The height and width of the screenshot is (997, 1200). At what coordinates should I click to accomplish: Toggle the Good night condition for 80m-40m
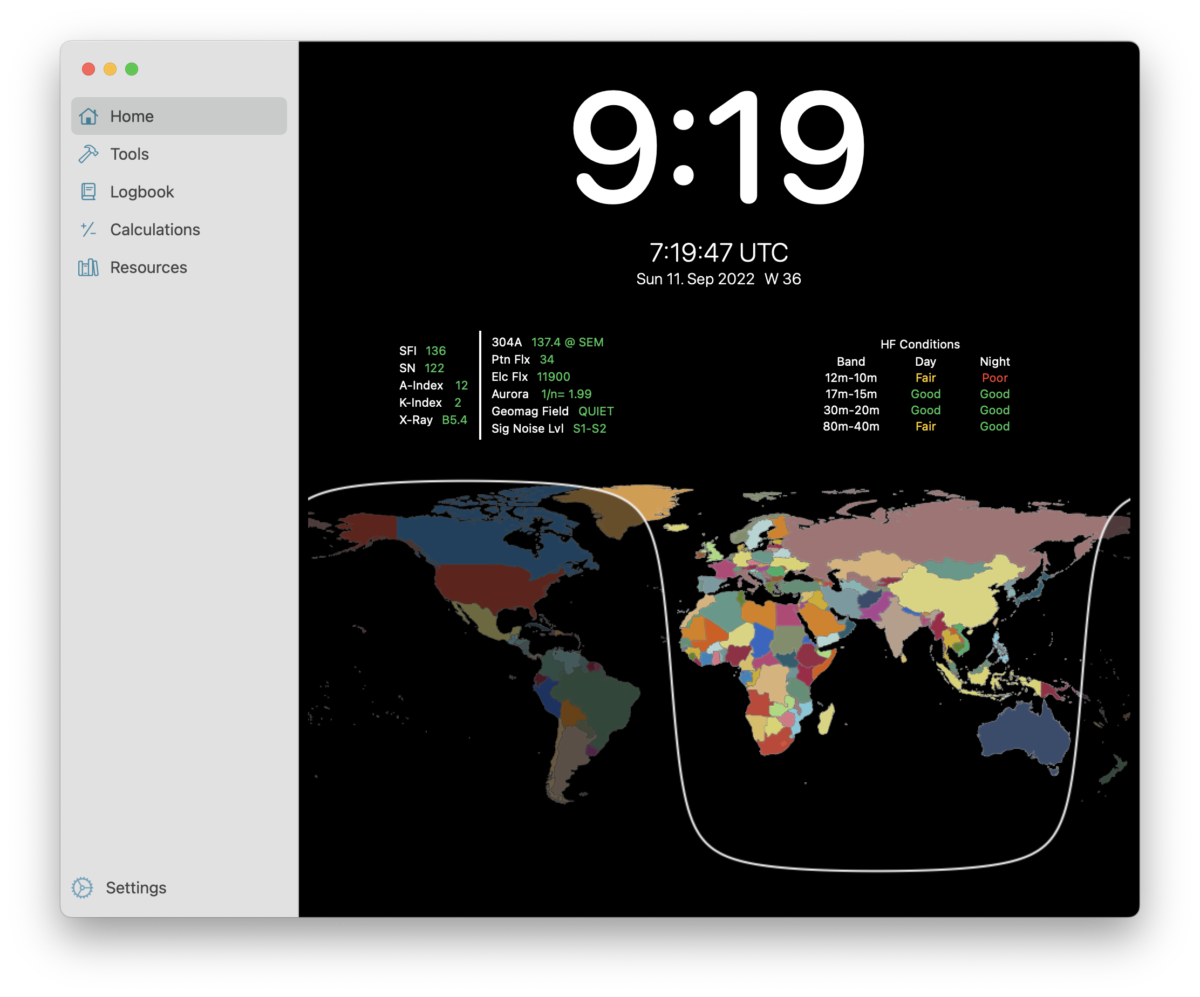pos(994,426)
